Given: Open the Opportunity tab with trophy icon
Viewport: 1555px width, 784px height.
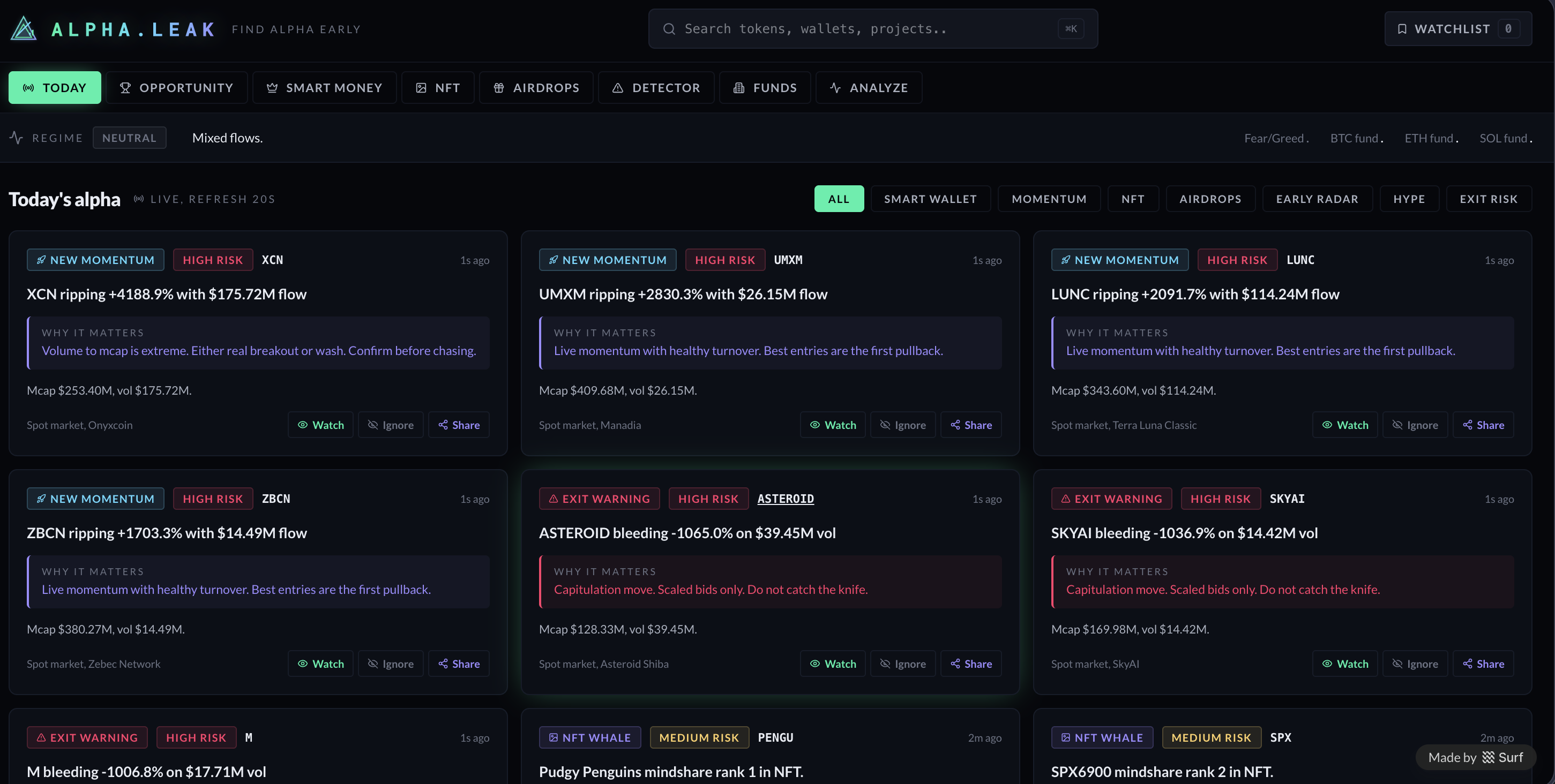Looking at the screenshot, I should pos(176,88).
